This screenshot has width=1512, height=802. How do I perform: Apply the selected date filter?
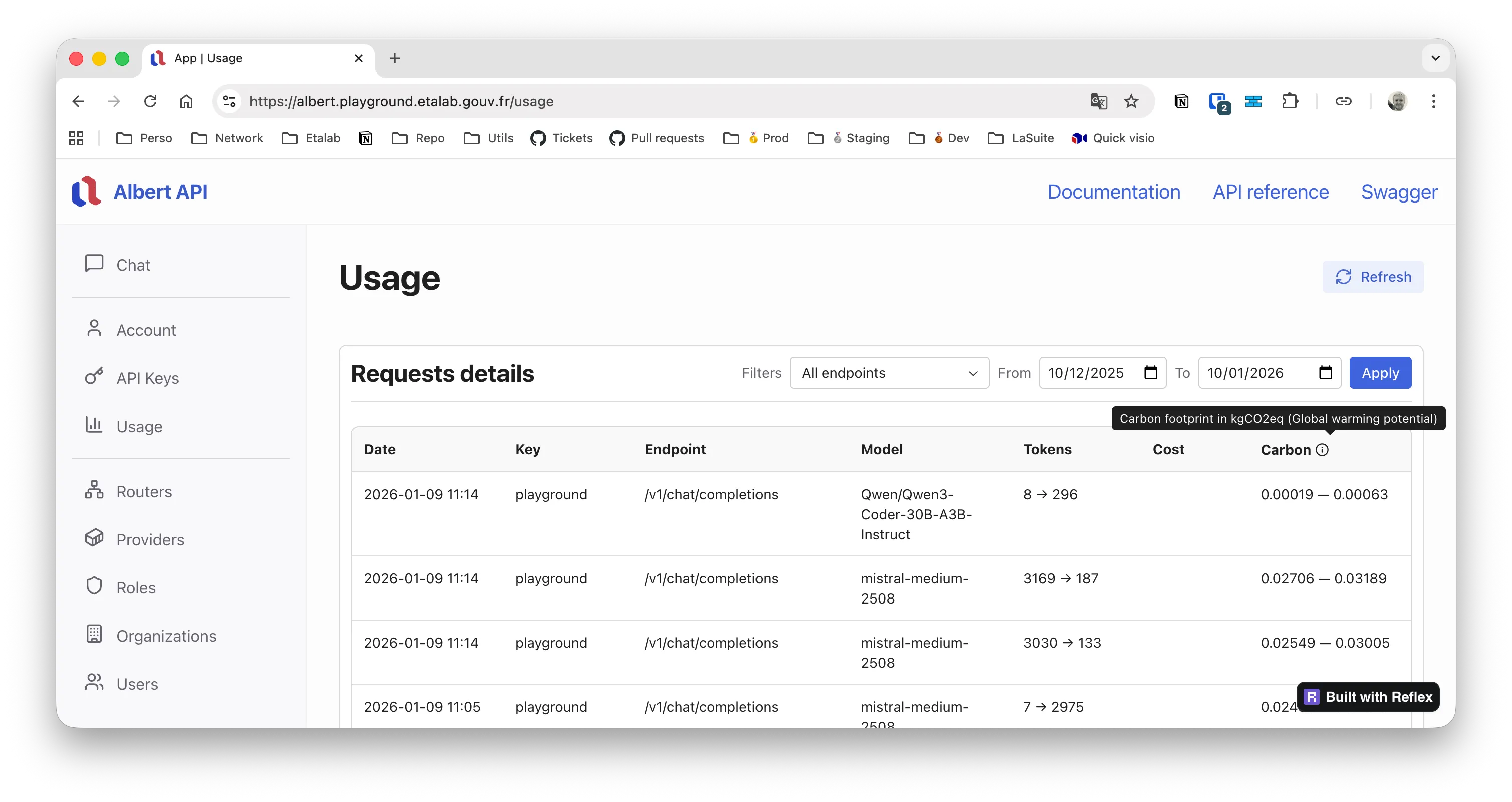point(1381,373)
